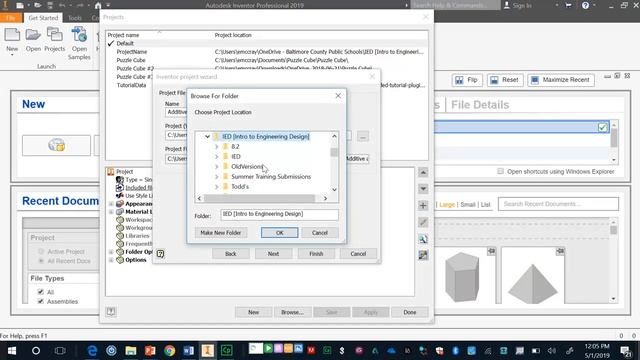Click the vertical scrollbar in folder tree

(x=334, y=153)
